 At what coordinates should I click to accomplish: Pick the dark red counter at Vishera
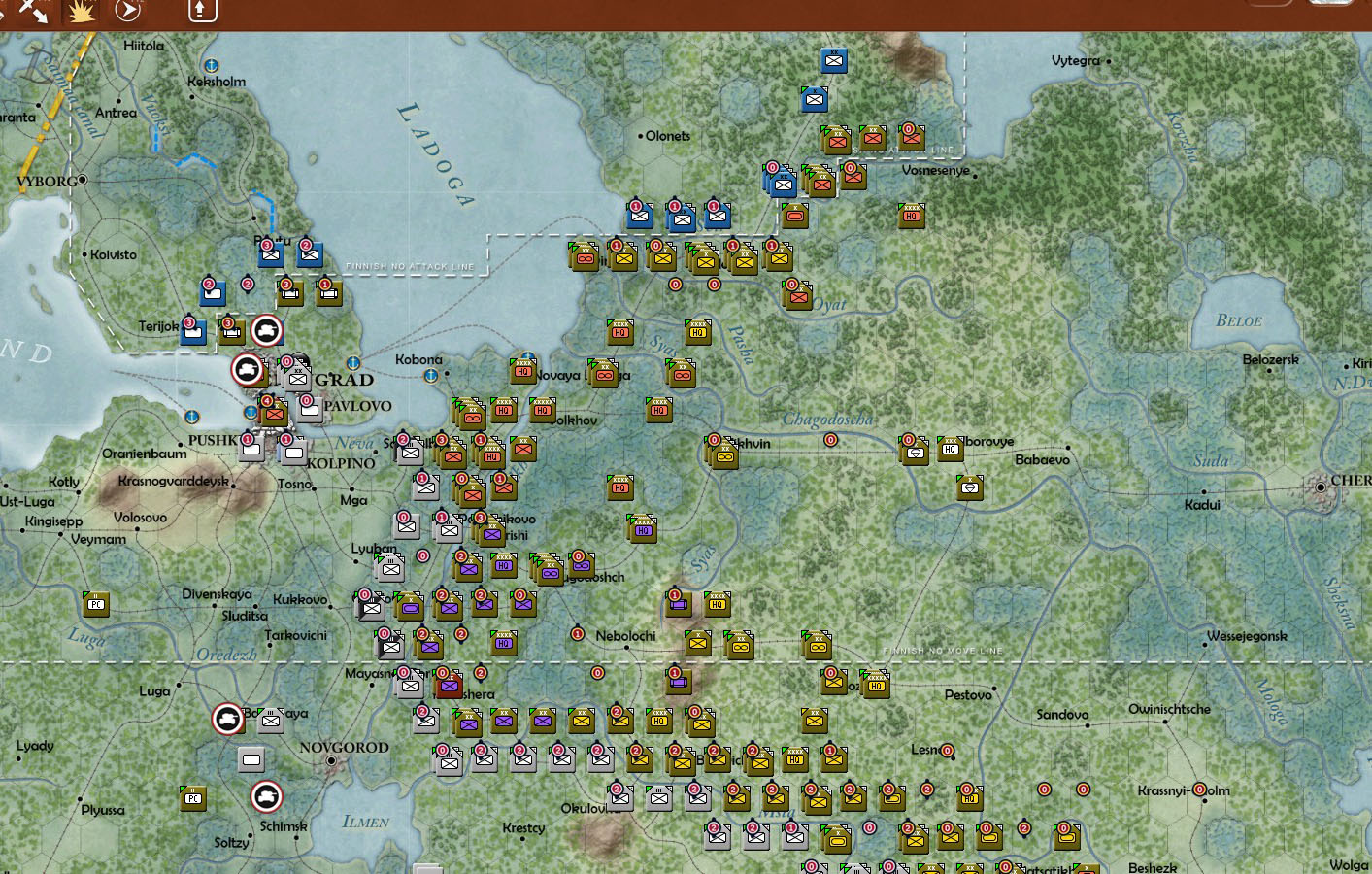pos(449,686)
